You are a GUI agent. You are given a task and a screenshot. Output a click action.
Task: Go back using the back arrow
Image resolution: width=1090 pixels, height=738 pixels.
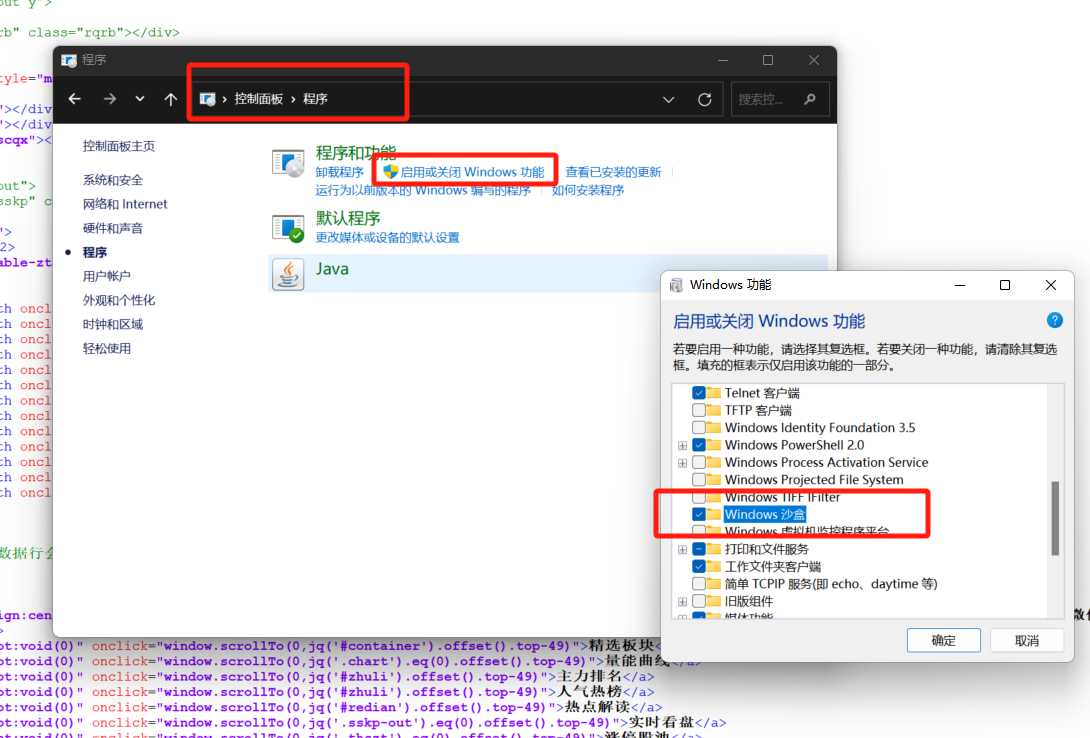tap(75, 99)
